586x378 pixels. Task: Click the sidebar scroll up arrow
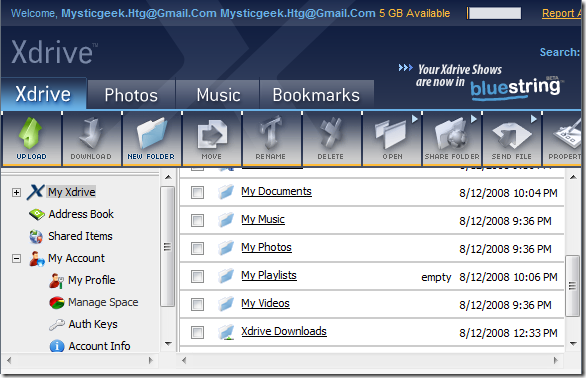point(168,177)
